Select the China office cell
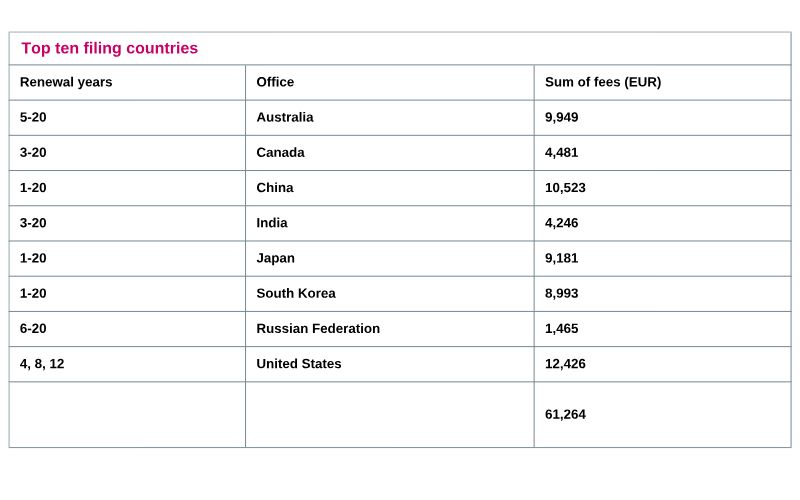The height and width of the screenshot is (500, 800). 275,187
